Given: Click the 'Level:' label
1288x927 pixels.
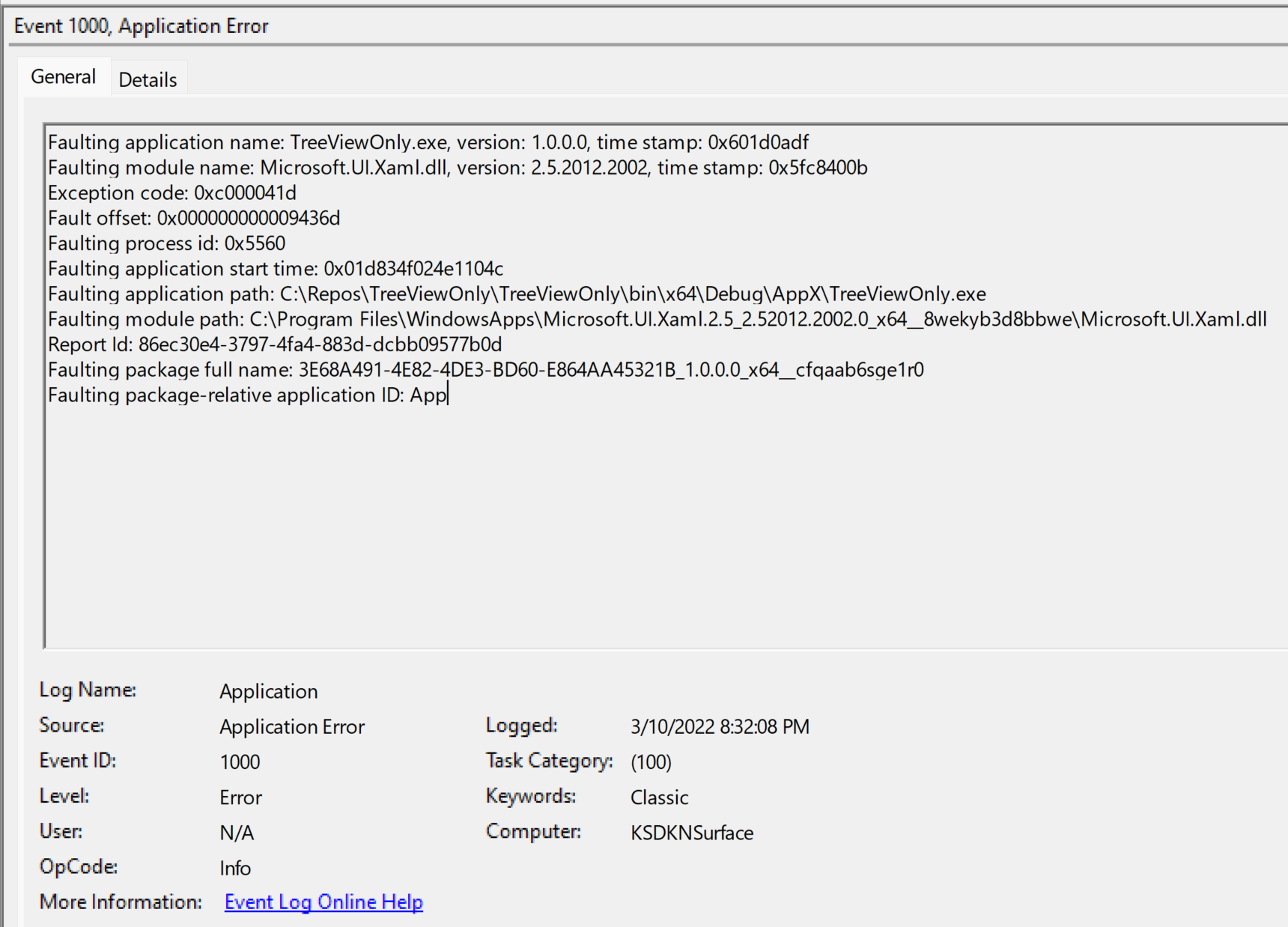Looking at the screenshot, I should pyautogui.click(x=64, y=796).
